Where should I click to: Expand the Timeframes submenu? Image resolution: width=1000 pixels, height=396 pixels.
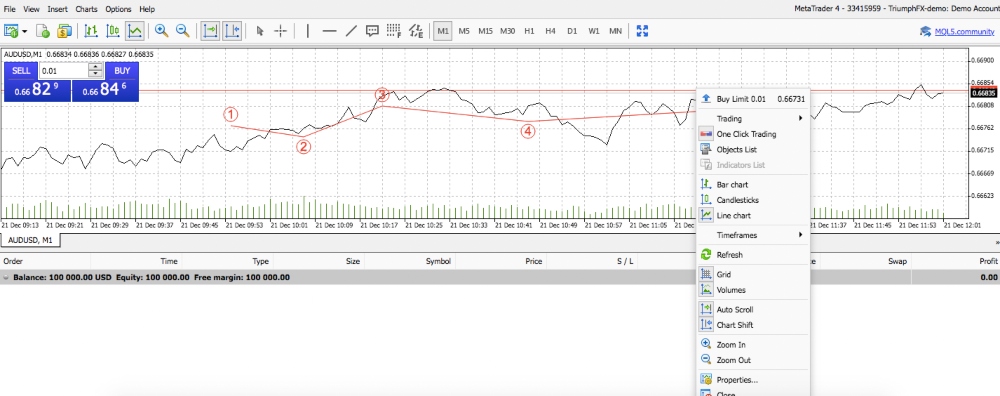753,235
